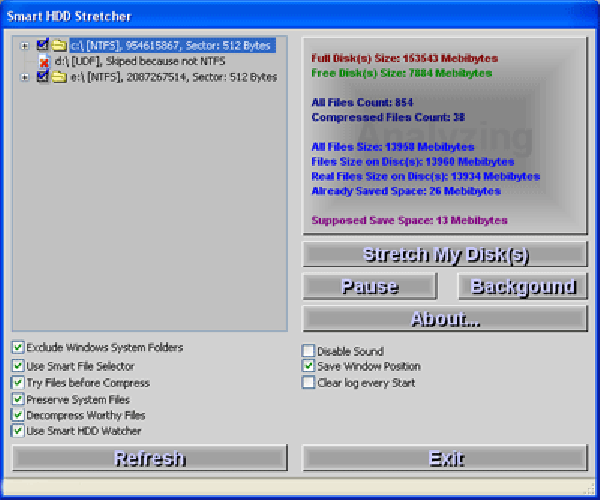Click the red X icon on d:\ drive

(44, 62)
